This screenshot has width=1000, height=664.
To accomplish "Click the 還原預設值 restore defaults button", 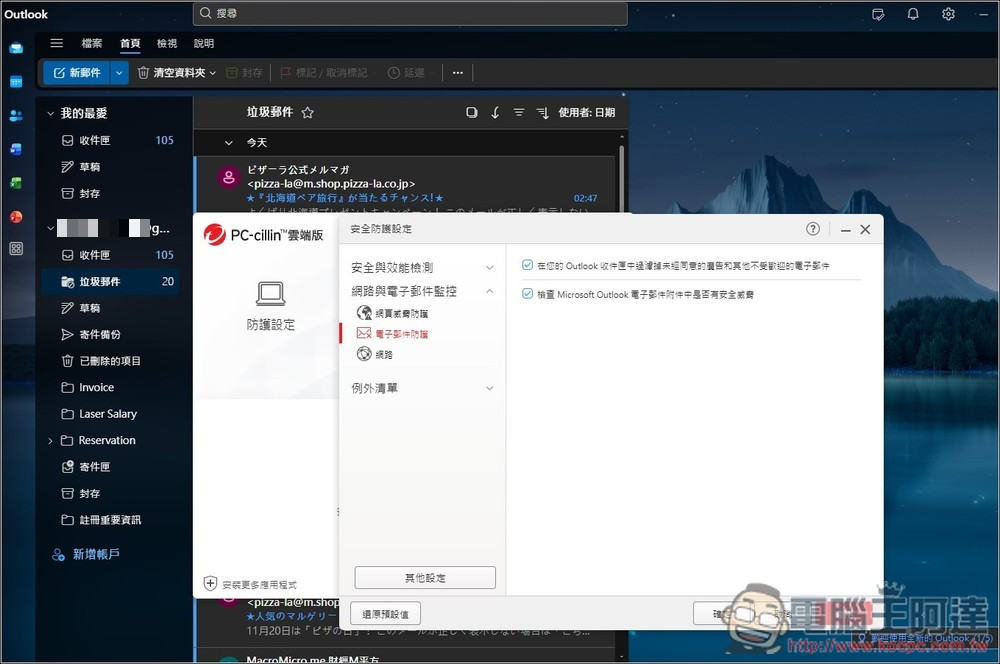I will click(x=385, y=613).
